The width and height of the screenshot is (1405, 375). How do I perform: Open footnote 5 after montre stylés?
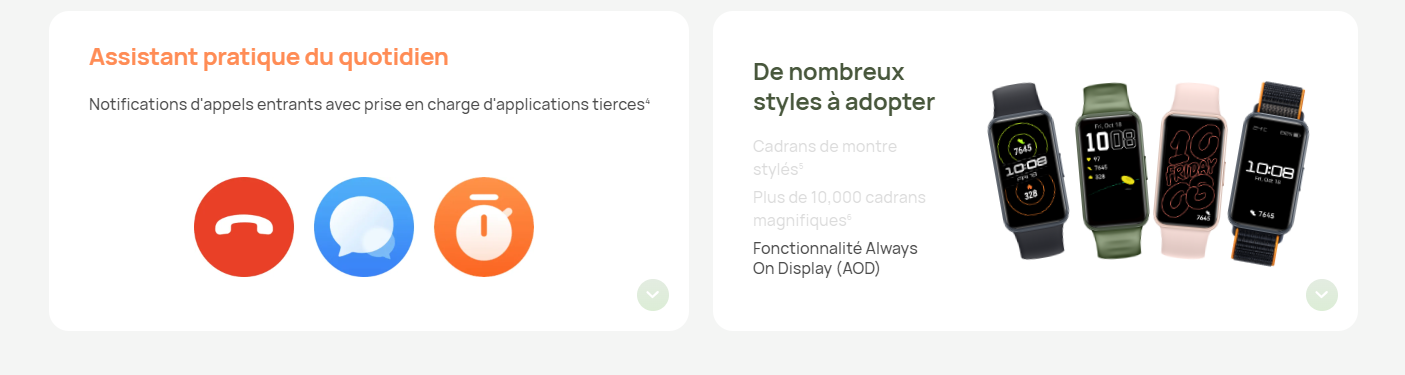(x=801, y=165)
